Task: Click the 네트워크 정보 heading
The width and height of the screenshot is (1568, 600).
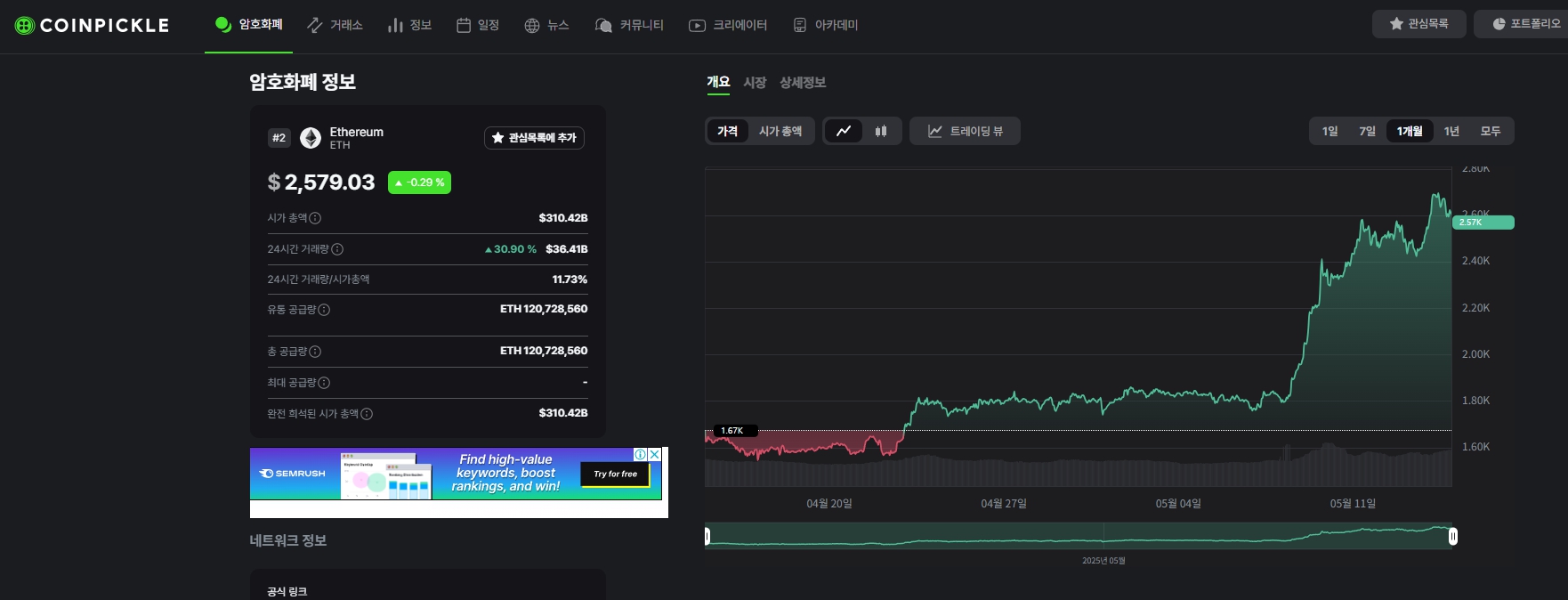Action: pyautogui.click(x=288, y=540)
